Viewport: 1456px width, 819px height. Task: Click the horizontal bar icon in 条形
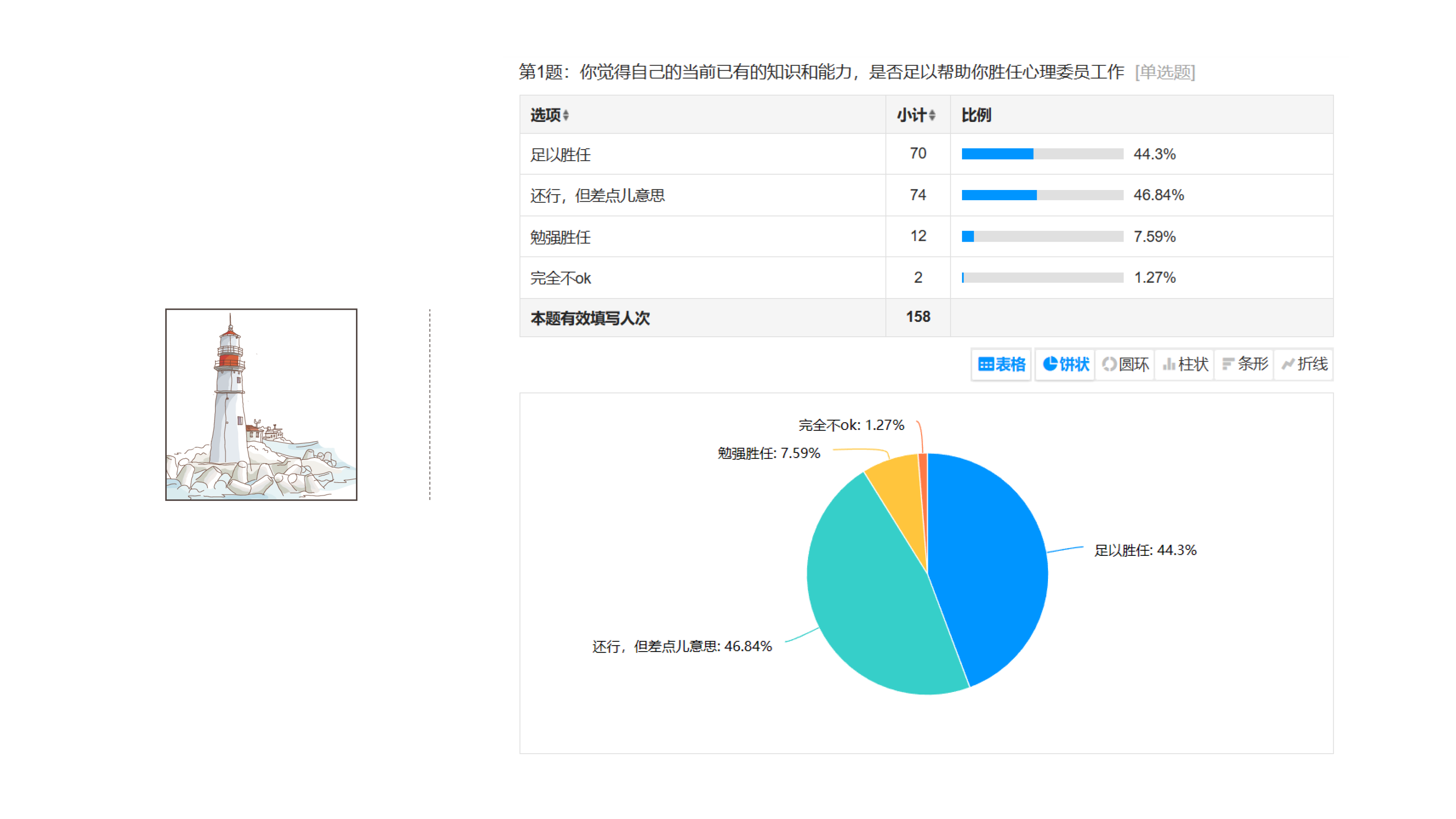coord(1228,365)
